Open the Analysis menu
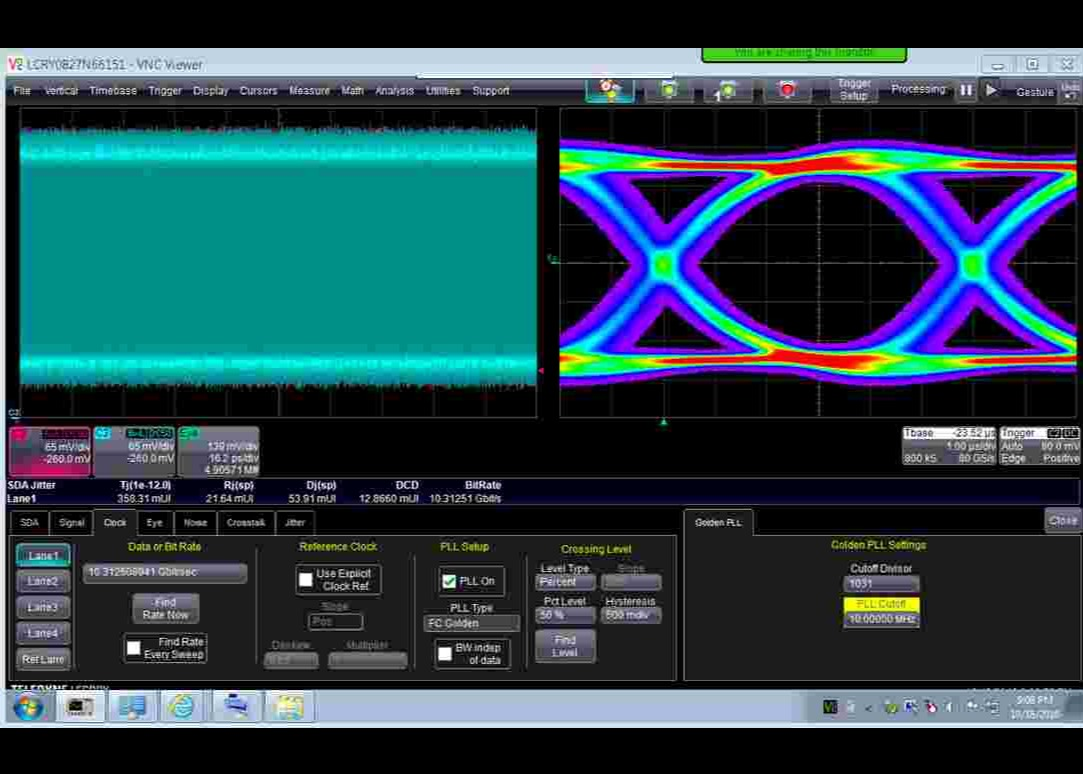Screen dimensions: 1083x774 click(x=394, y=91)
